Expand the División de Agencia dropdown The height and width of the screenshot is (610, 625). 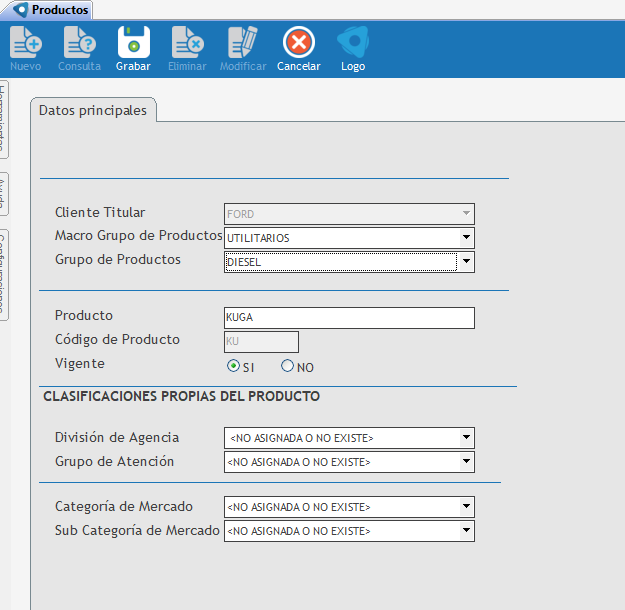coord(465,438)
